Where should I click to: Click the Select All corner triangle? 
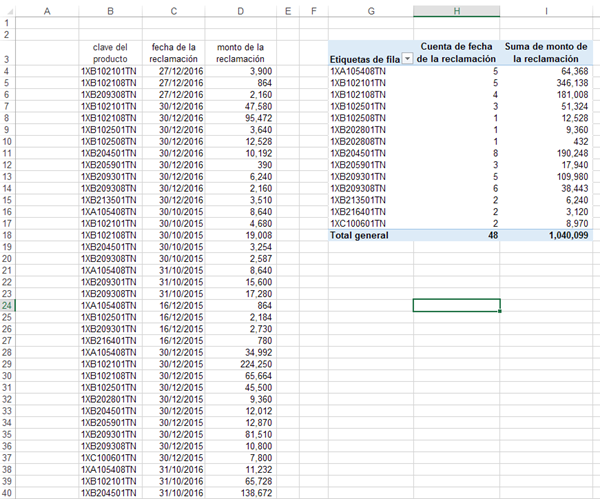[9, 11]
